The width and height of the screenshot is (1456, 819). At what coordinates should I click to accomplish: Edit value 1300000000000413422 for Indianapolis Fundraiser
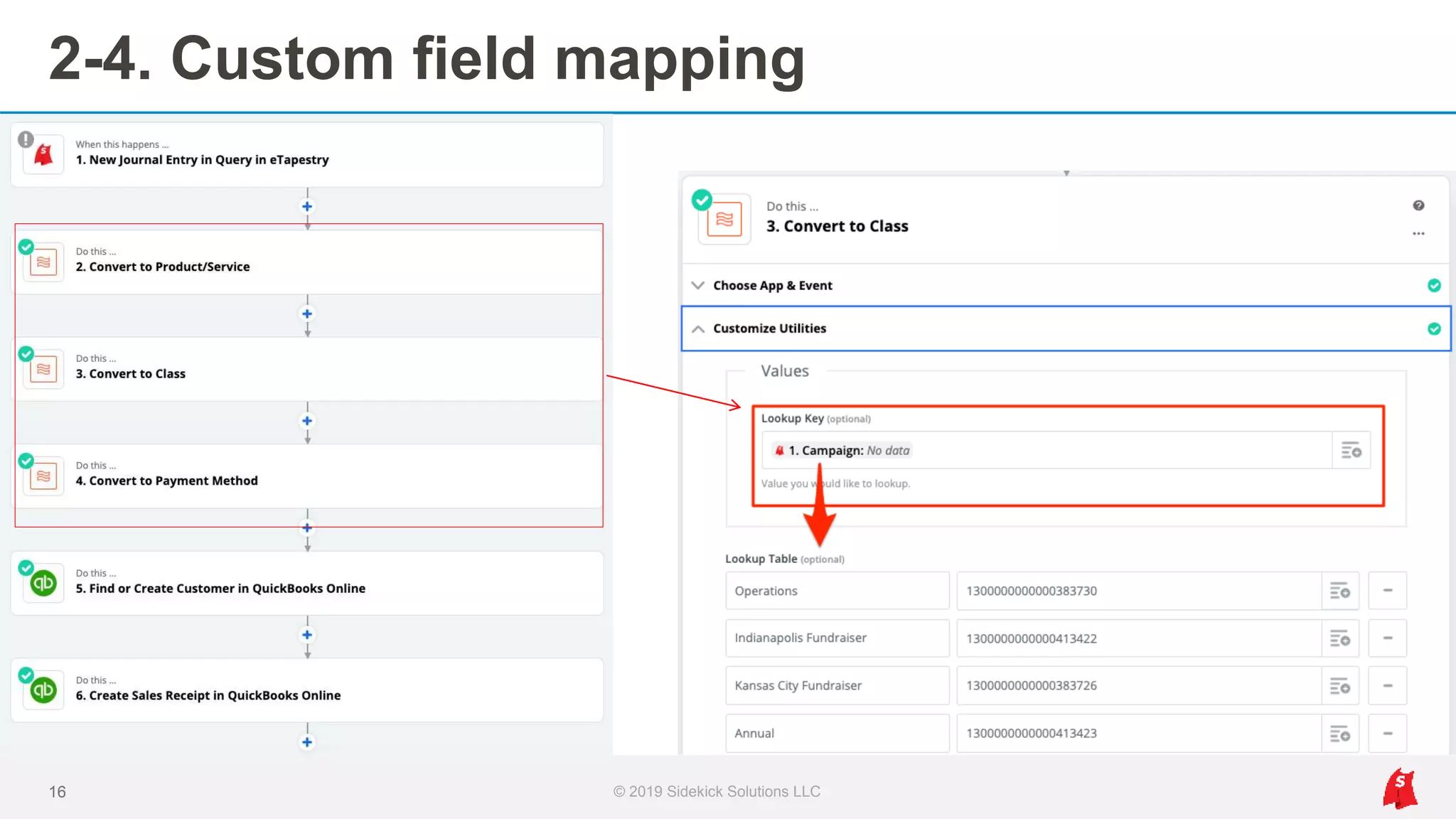[1139, 638]
